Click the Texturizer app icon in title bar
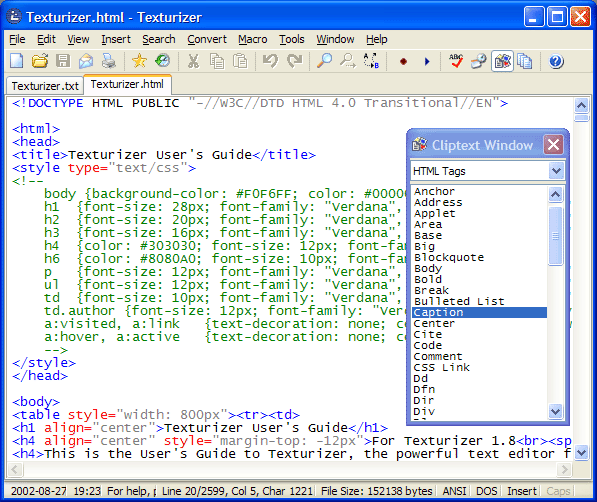Image resolution: width=597 pixels, height=502 pixels. coord(14,17)
